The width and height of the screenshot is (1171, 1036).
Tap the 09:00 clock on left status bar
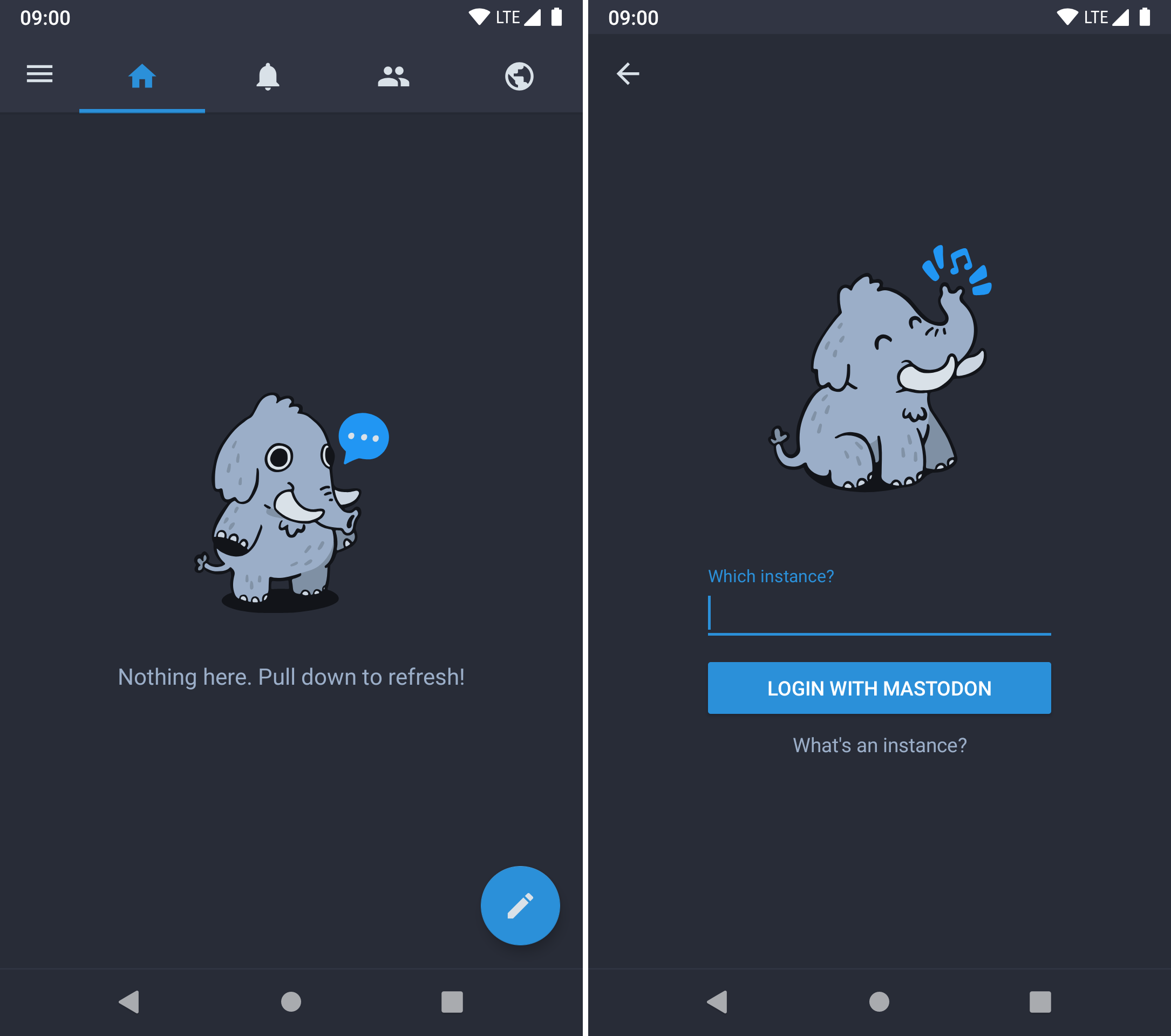click(45, 18)
